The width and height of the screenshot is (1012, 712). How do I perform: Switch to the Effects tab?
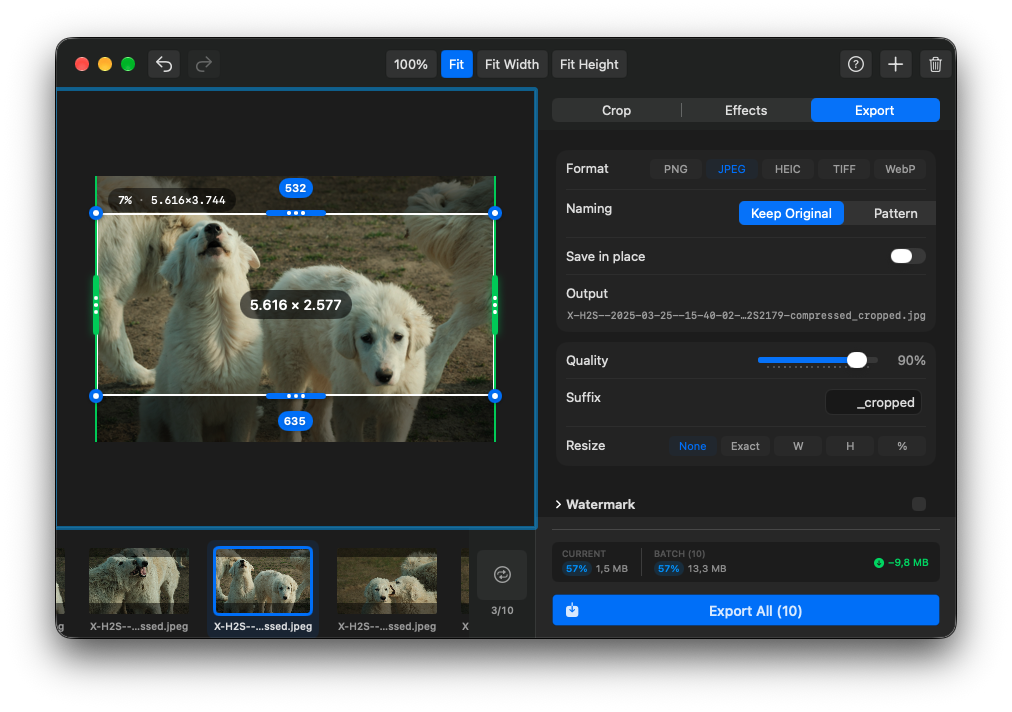click(746, 110)
